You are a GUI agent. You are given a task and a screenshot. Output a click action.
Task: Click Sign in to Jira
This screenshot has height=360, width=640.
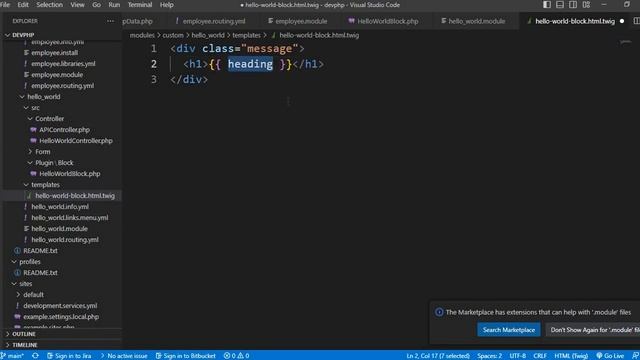(x=69, y=356)
